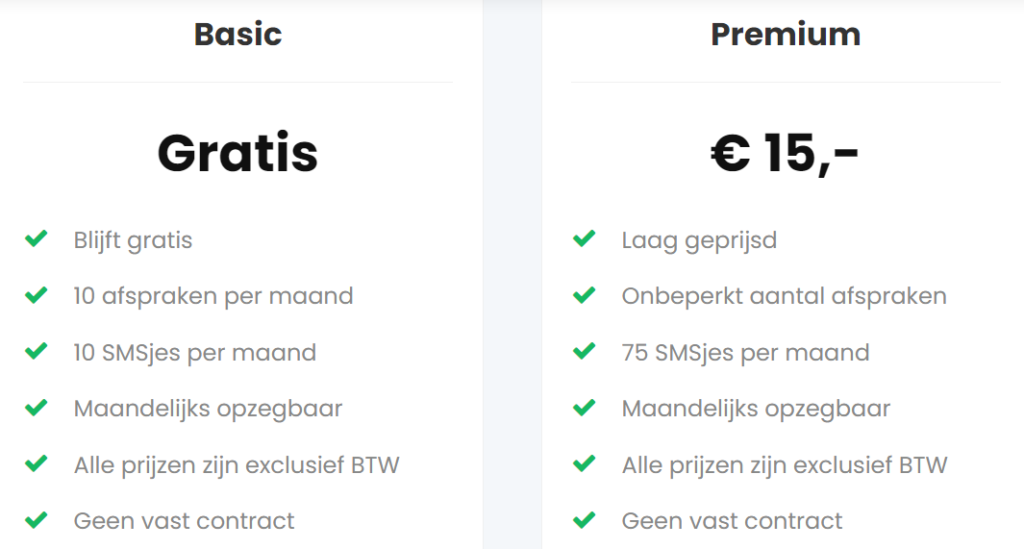Select the Basic plan heading

click(x=238, y=34)
